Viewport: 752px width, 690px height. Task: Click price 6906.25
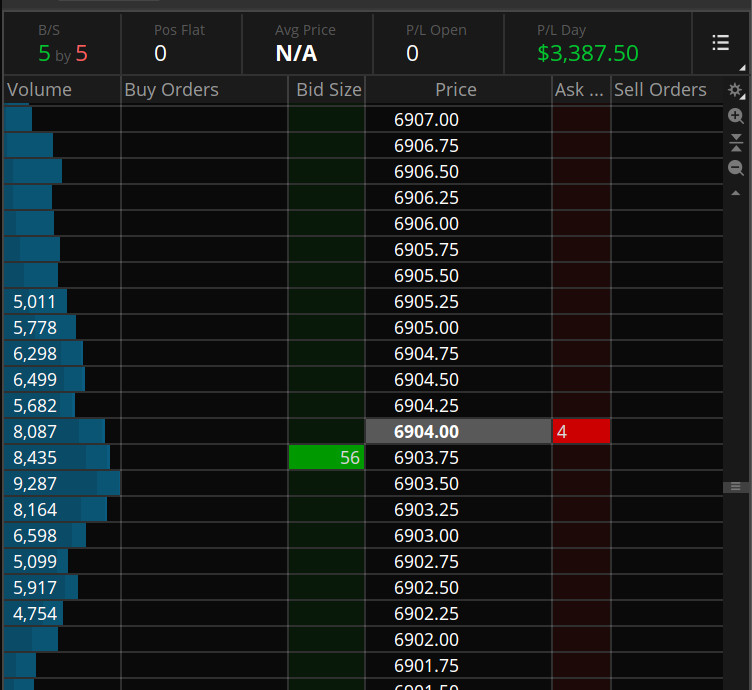click(426, 198)
